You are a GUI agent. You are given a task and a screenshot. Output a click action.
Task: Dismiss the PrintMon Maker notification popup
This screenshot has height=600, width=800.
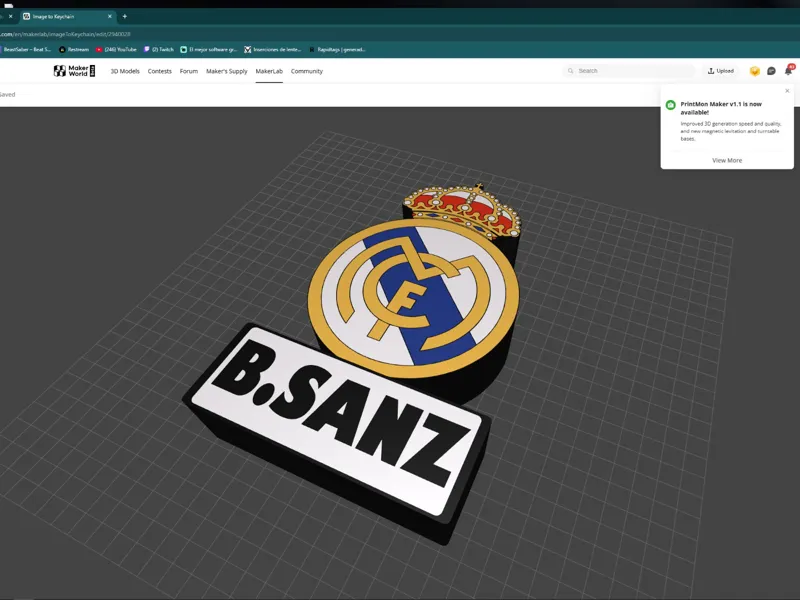click(787, 91)
